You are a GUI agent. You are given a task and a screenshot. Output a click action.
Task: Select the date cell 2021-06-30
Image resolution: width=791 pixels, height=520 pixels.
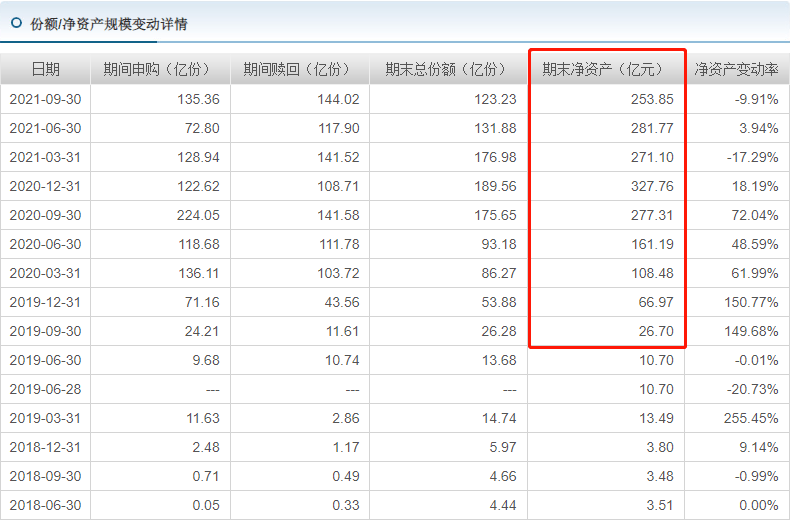(x=45, y=128)
